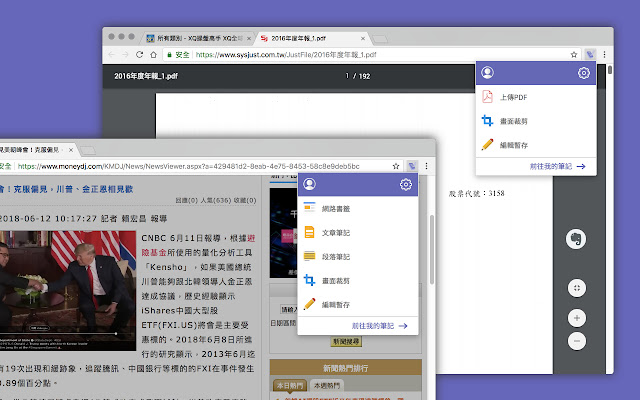640x400 pixels.
Task: Click extension icon in PDF window toolbar
Action: click(590, 54)
